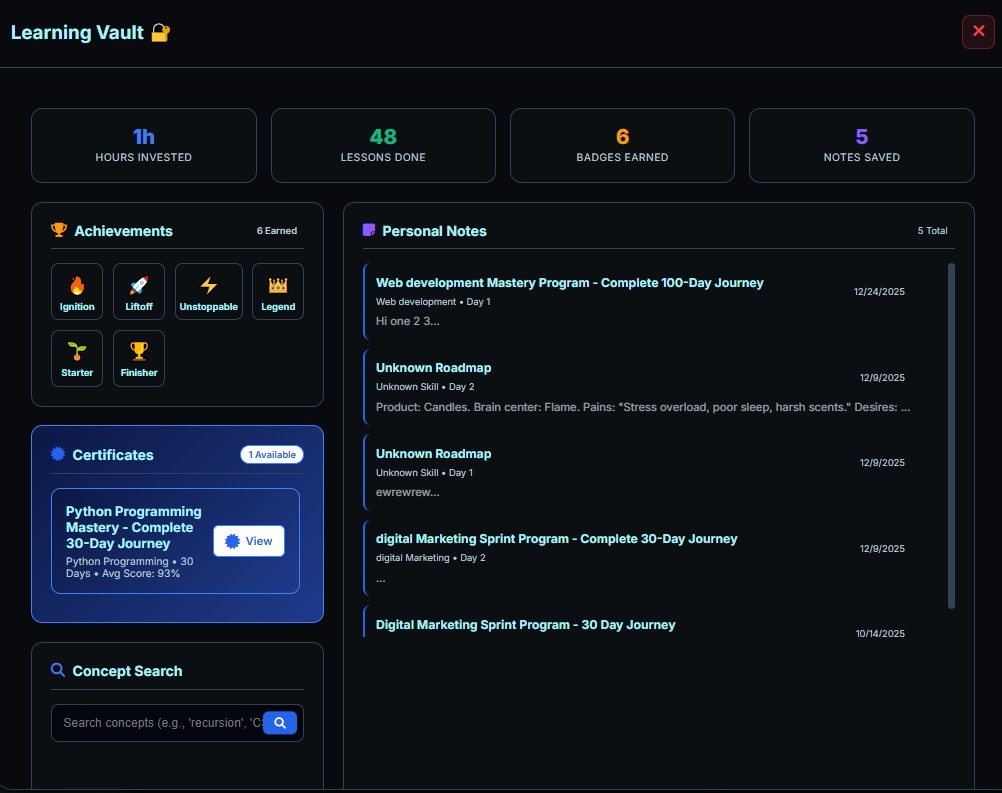This screenshot has width=1002, height=793.
Task: Select the Starter seedling badge icon
Action: pos(76,350)
